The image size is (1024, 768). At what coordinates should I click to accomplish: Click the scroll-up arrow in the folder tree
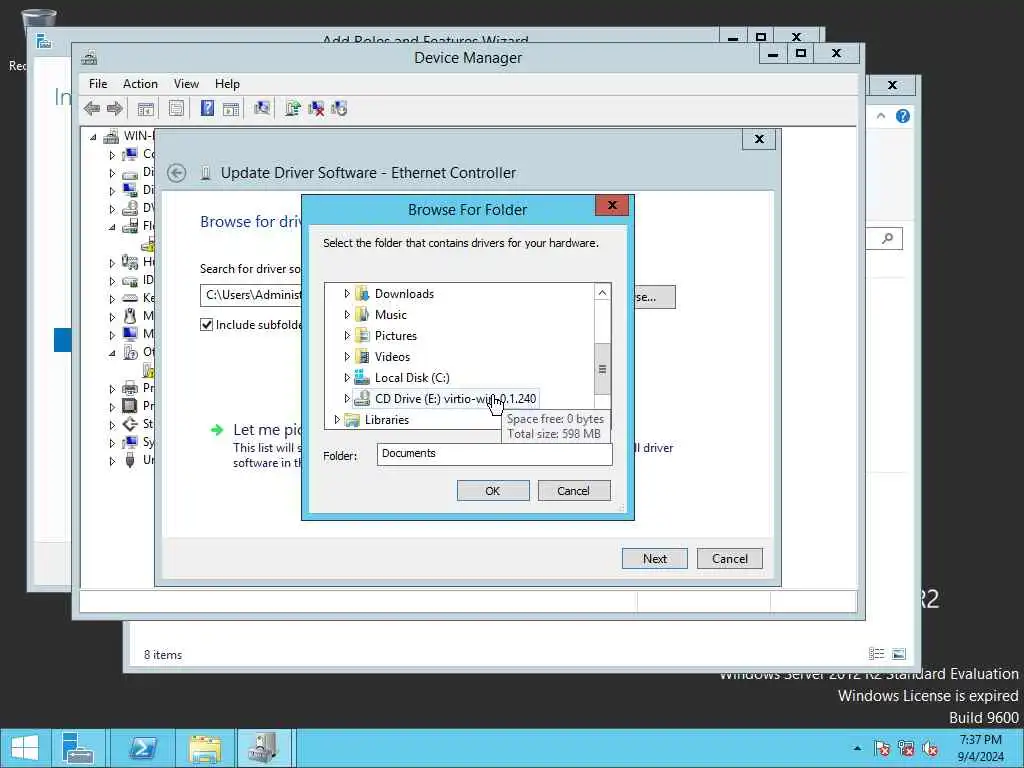[602, 293]
